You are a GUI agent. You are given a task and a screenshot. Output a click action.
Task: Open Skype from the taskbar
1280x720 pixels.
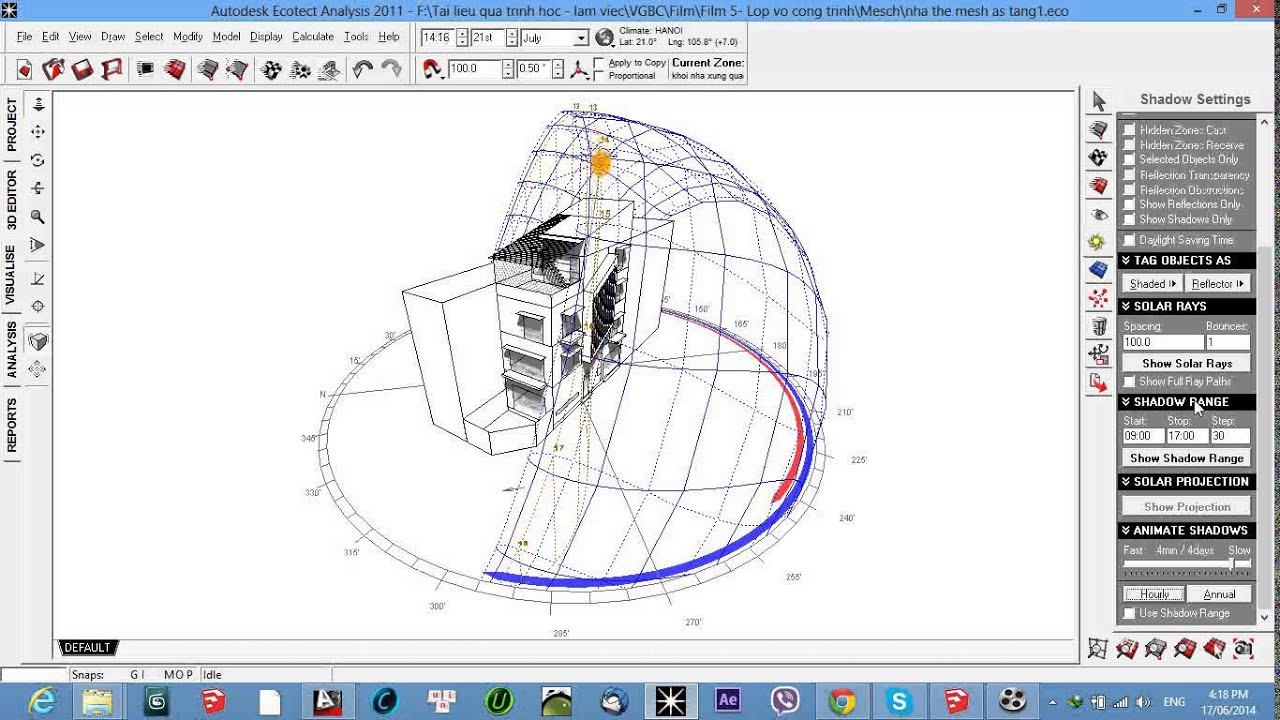point(899,701)
